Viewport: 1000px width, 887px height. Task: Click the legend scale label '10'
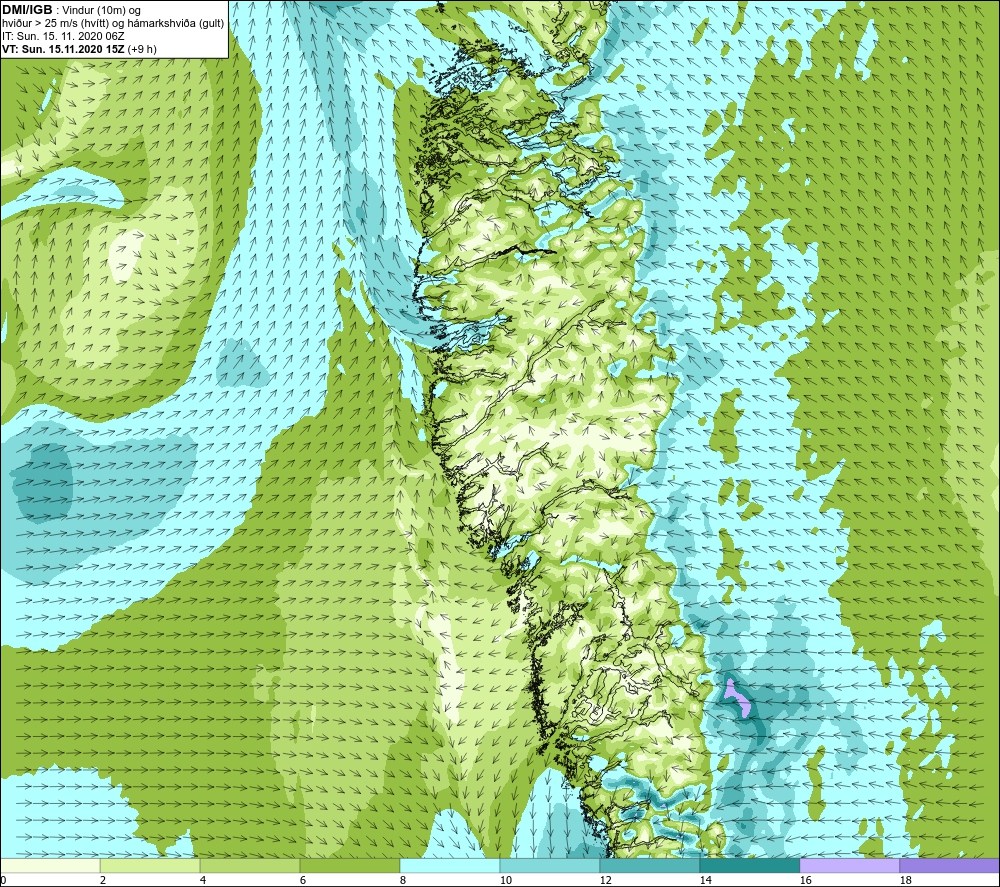(505, 881)
